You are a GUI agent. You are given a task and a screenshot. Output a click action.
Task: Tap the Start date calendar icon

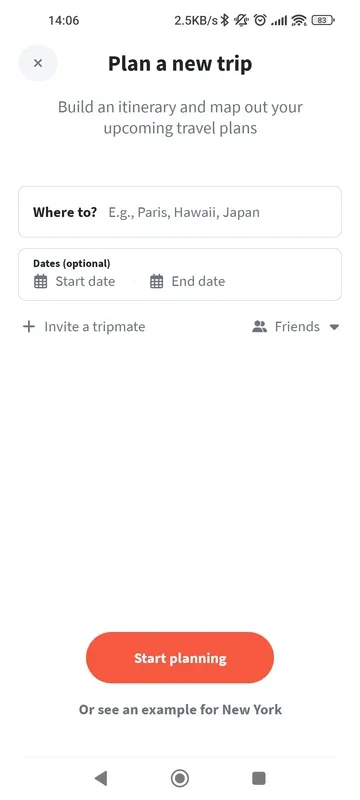click(x=40, y=281)
